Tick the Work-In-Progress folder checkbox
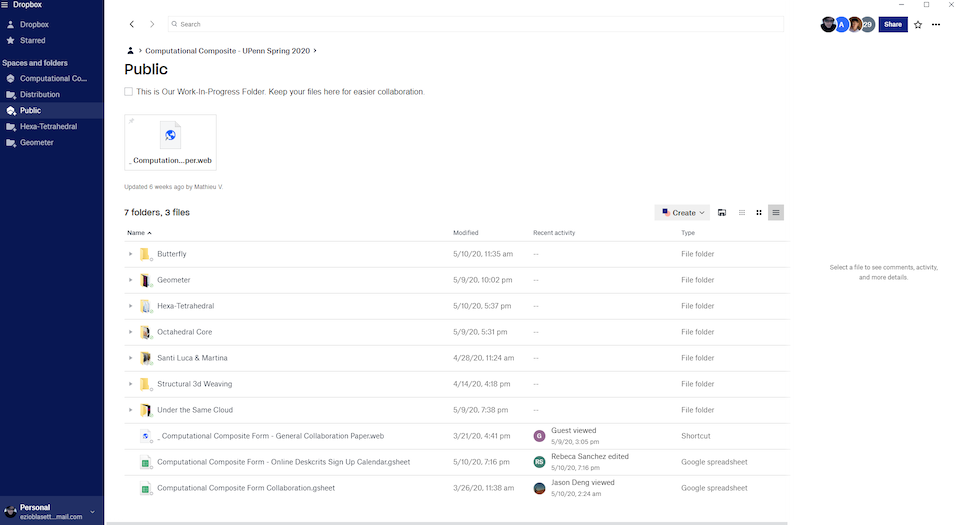Image resolution: width=960 pixels, height=525 pixels. pyautogui.click(x=129, y=92)
